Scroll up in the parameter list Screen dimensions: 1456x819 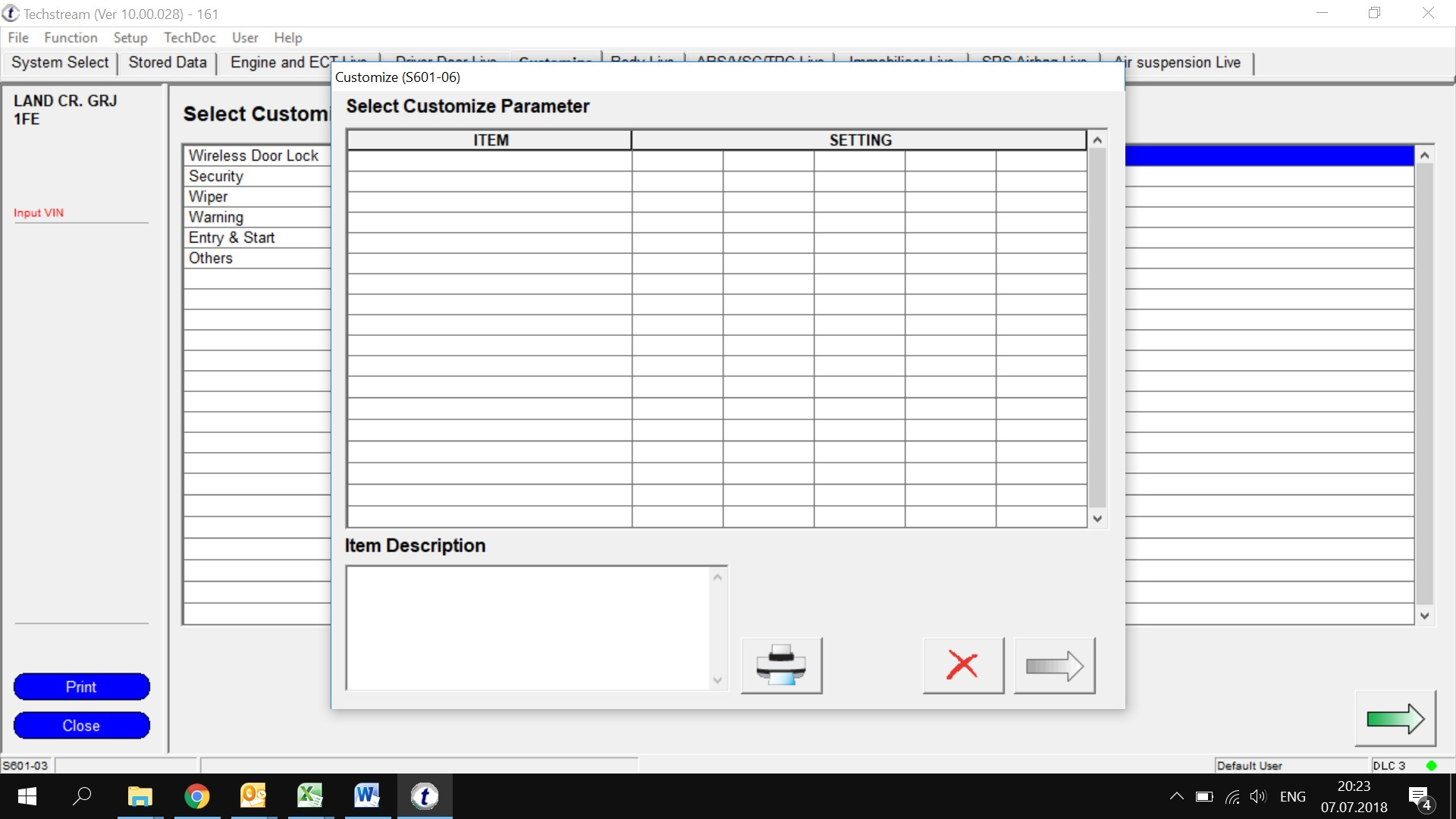(x=1097, y=140)
